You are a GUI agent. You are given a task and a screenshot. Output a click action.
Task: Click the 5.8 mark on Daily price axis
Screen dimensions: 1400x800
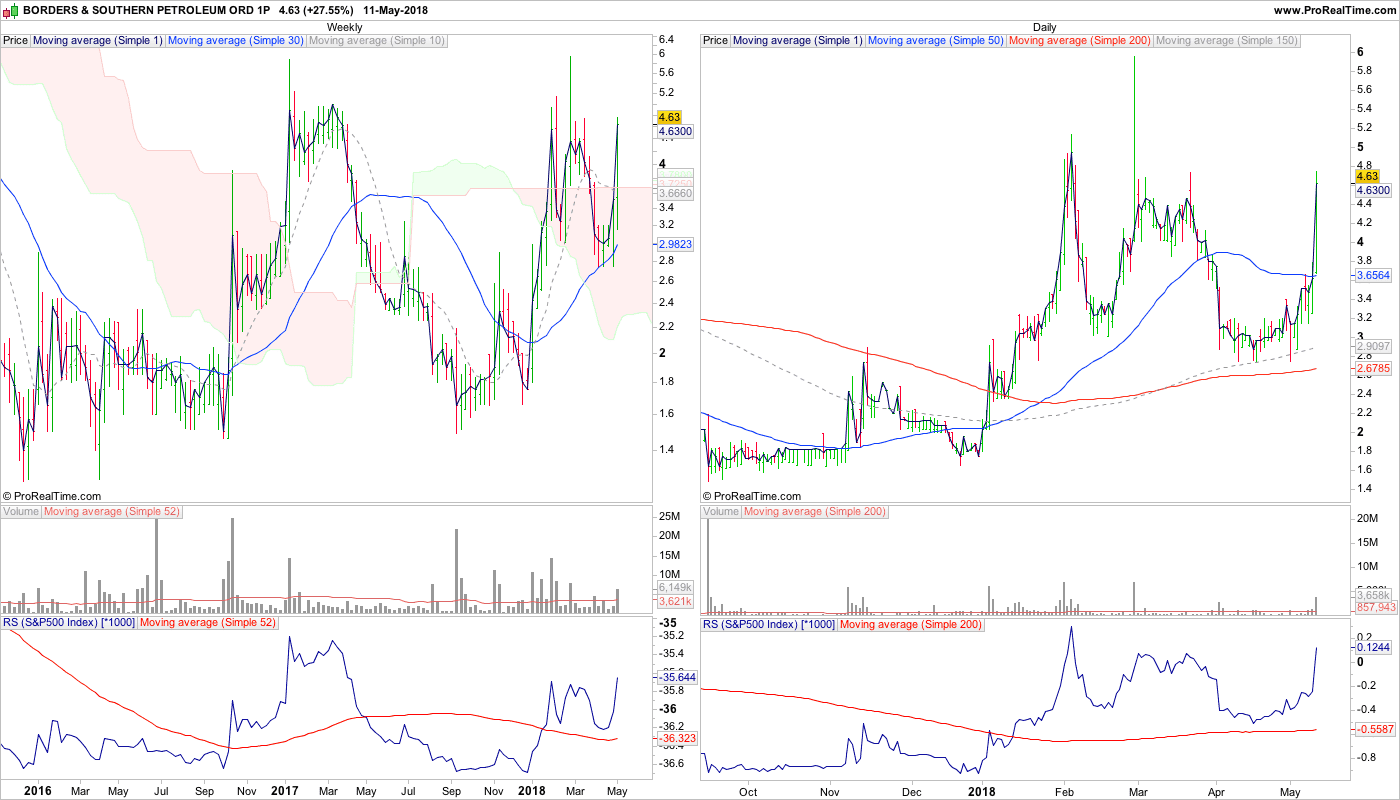[x=1364, y=70]
